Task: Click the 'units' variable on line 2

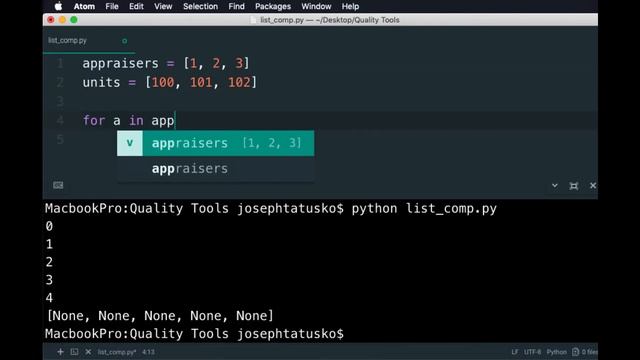Action: pyautogui.click(x=101, y=82)
